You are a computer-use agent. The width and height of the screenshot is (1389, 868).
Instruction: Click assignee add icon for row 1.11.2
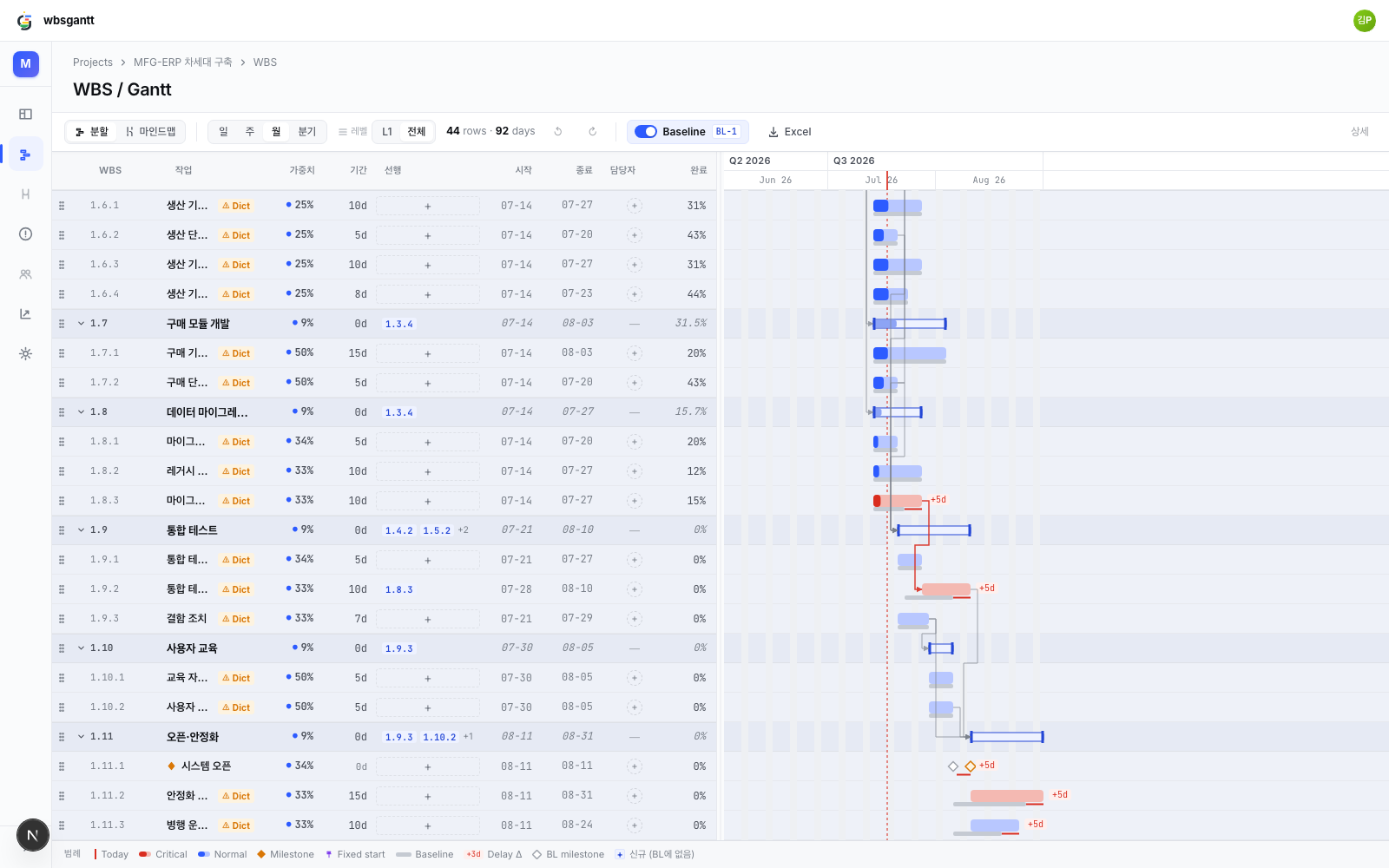coord(635,796)
